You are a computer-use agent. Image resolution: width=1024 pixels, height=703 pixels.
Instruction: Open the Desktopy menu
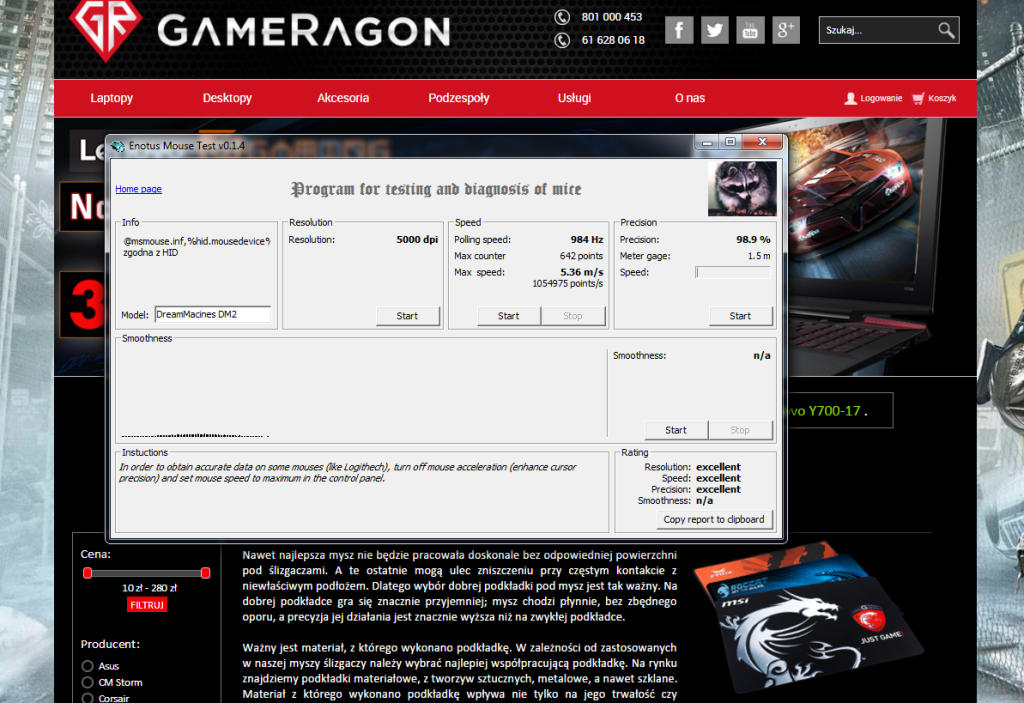pyautogui.click(x=227, y=98)
